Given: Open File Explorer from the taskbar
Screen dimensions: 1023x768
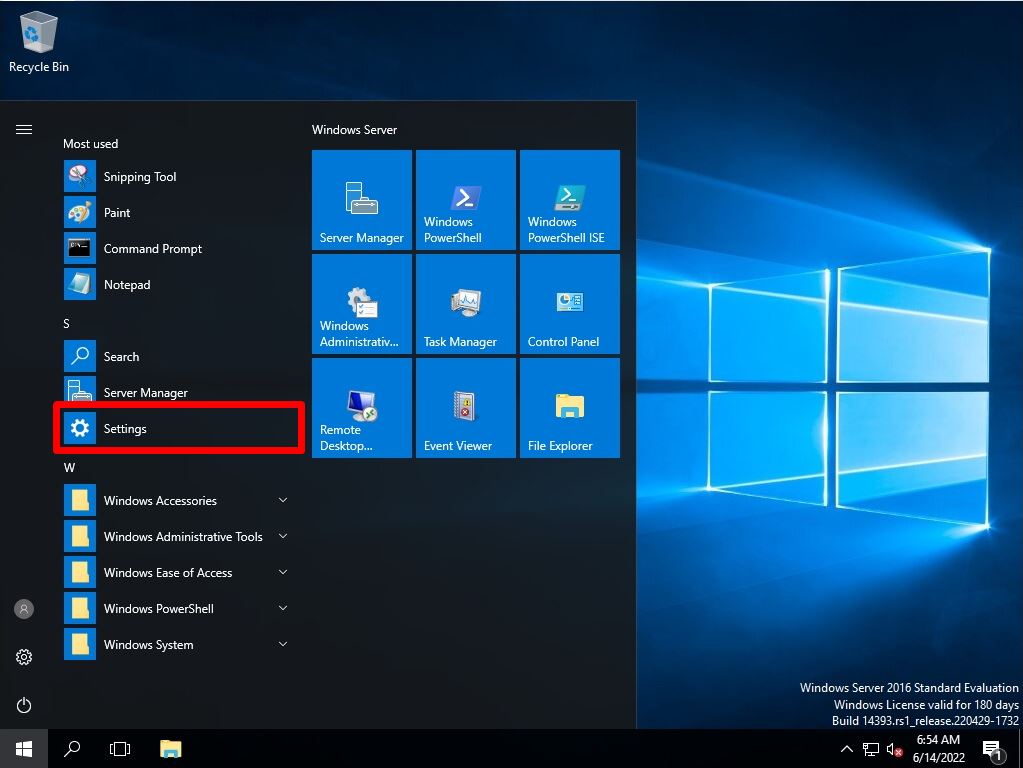Looking at the screenshot, I should tap(170, 749).
